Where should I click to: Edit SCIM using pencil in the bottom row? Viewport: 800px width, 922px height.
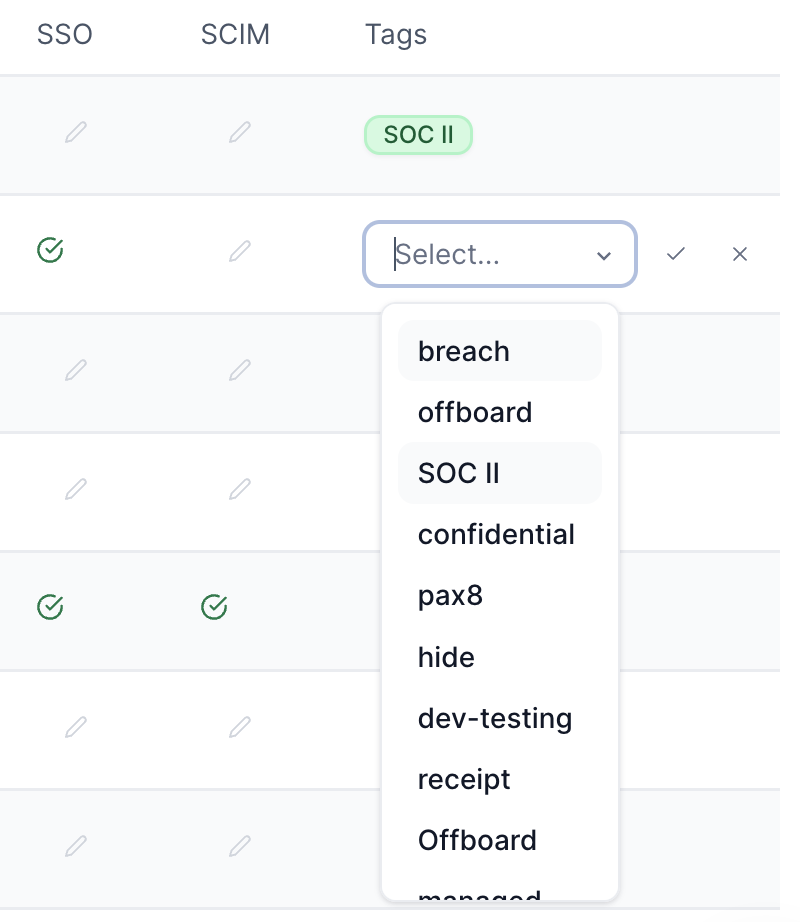click(x=239, y=846)
